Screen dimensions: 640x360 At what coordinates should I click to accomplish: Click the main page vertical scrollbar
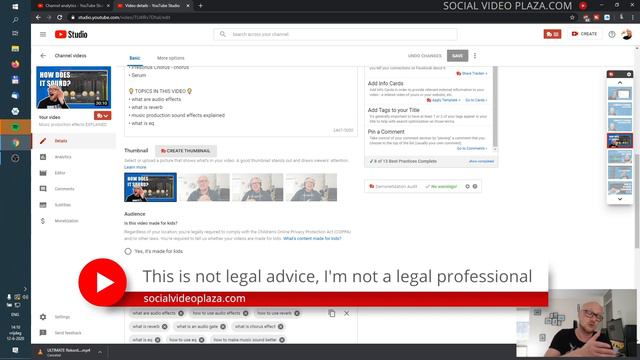click(637, 200)
